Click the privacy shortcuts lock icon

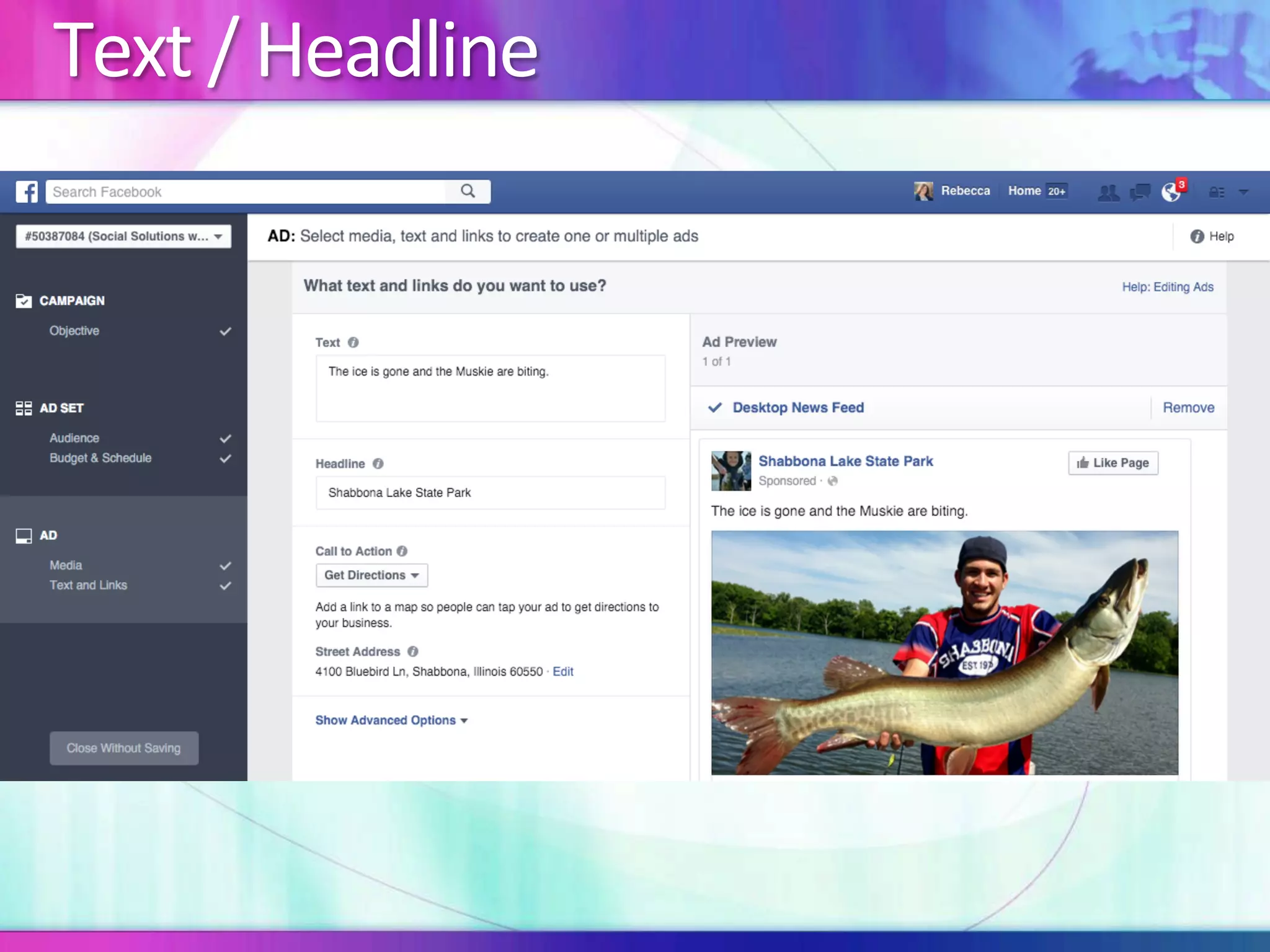pos(1217,192)
